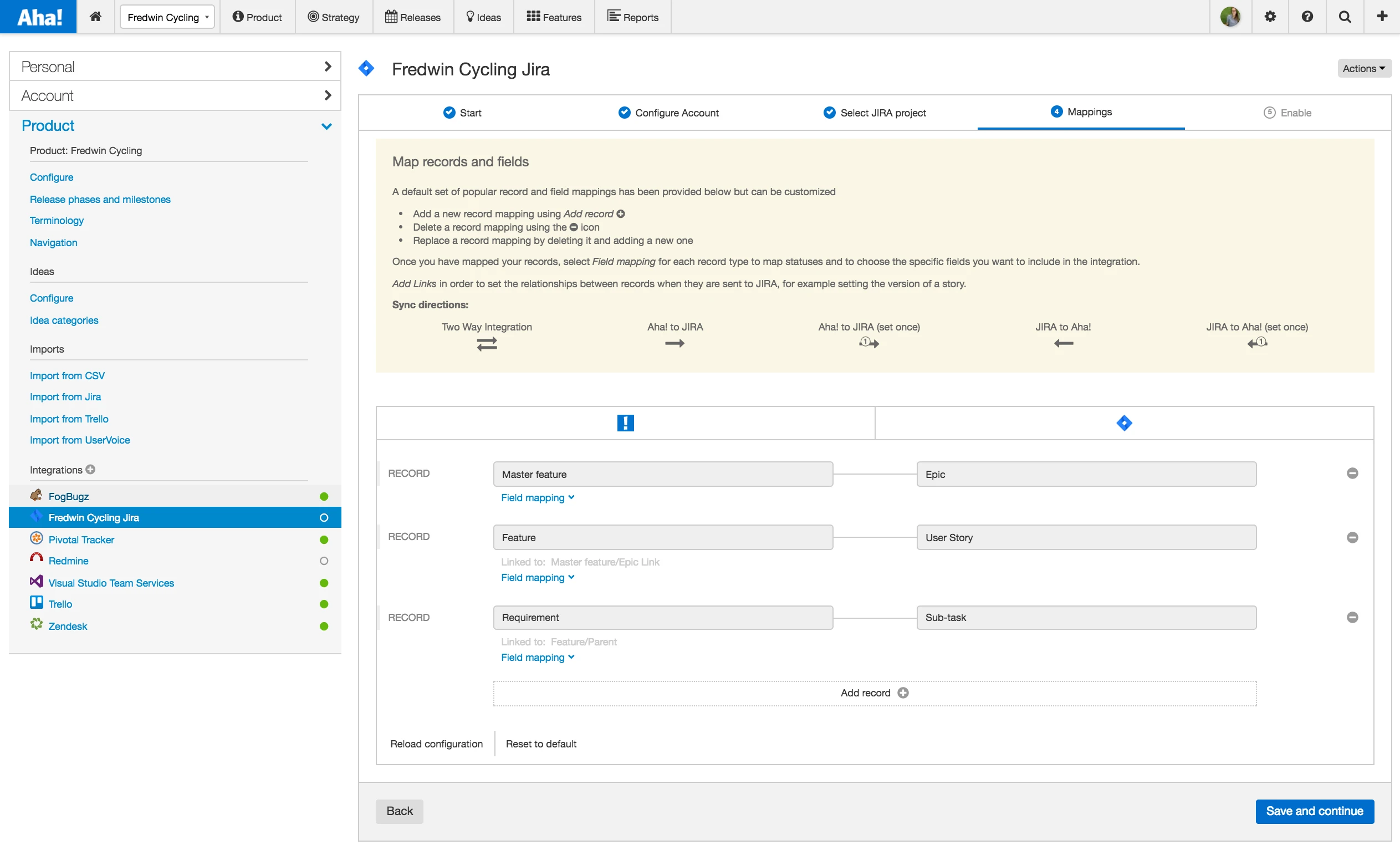Click the help question mark icon
Image resolution: width=1400 pixels, height=845 pixels.
1307,17
